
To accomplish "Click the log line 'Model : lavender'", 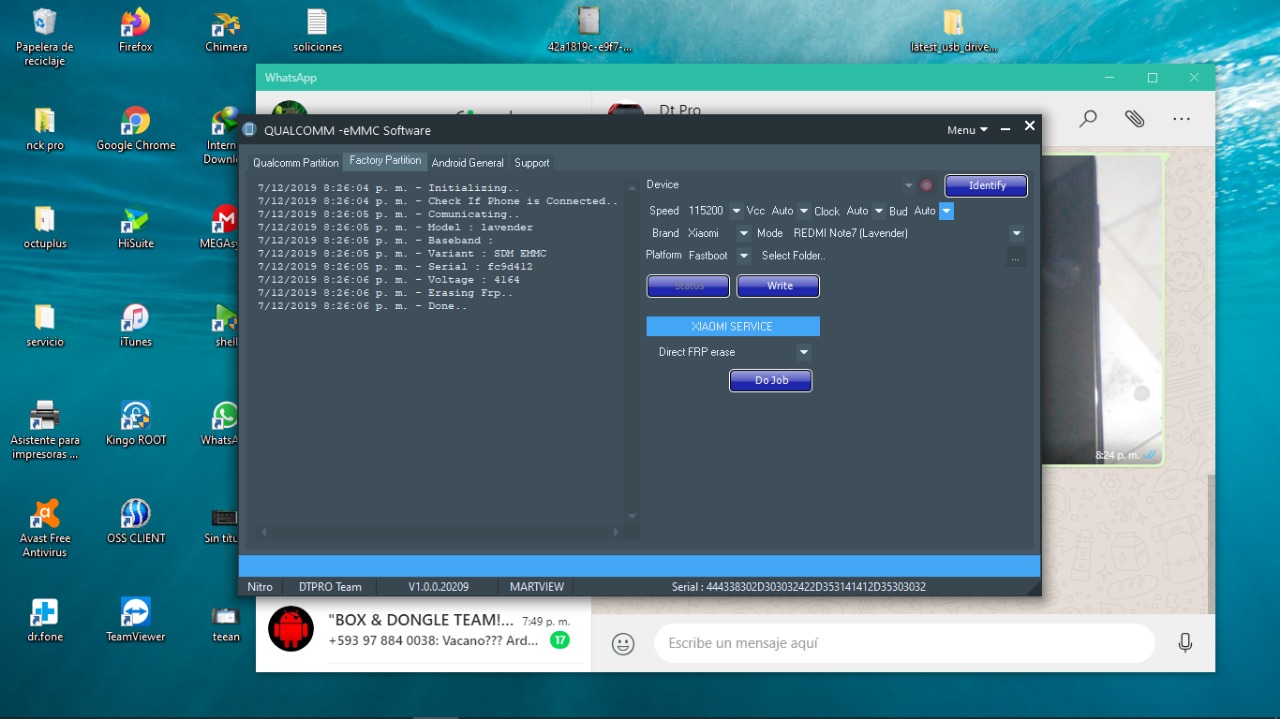I will click(x=395, y=228).
